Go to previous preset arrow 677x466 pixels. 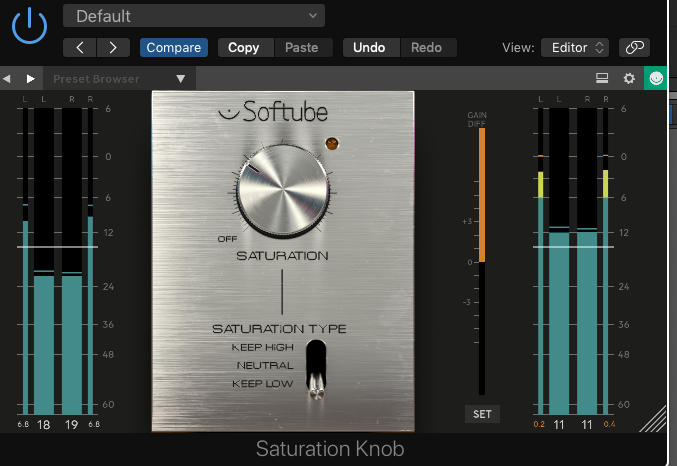[x=79, y=48]
